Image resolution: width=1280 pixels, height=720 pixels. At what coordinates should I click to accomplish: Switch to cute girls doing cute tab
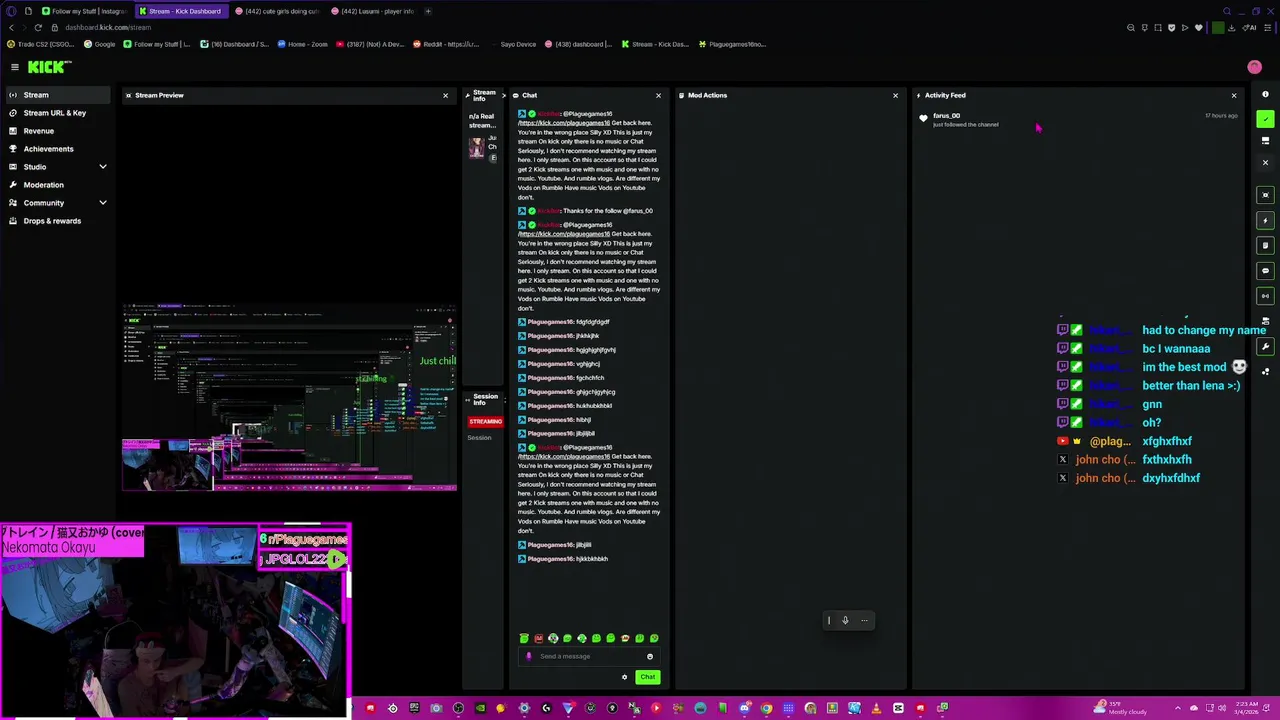(x=277, y=11)
